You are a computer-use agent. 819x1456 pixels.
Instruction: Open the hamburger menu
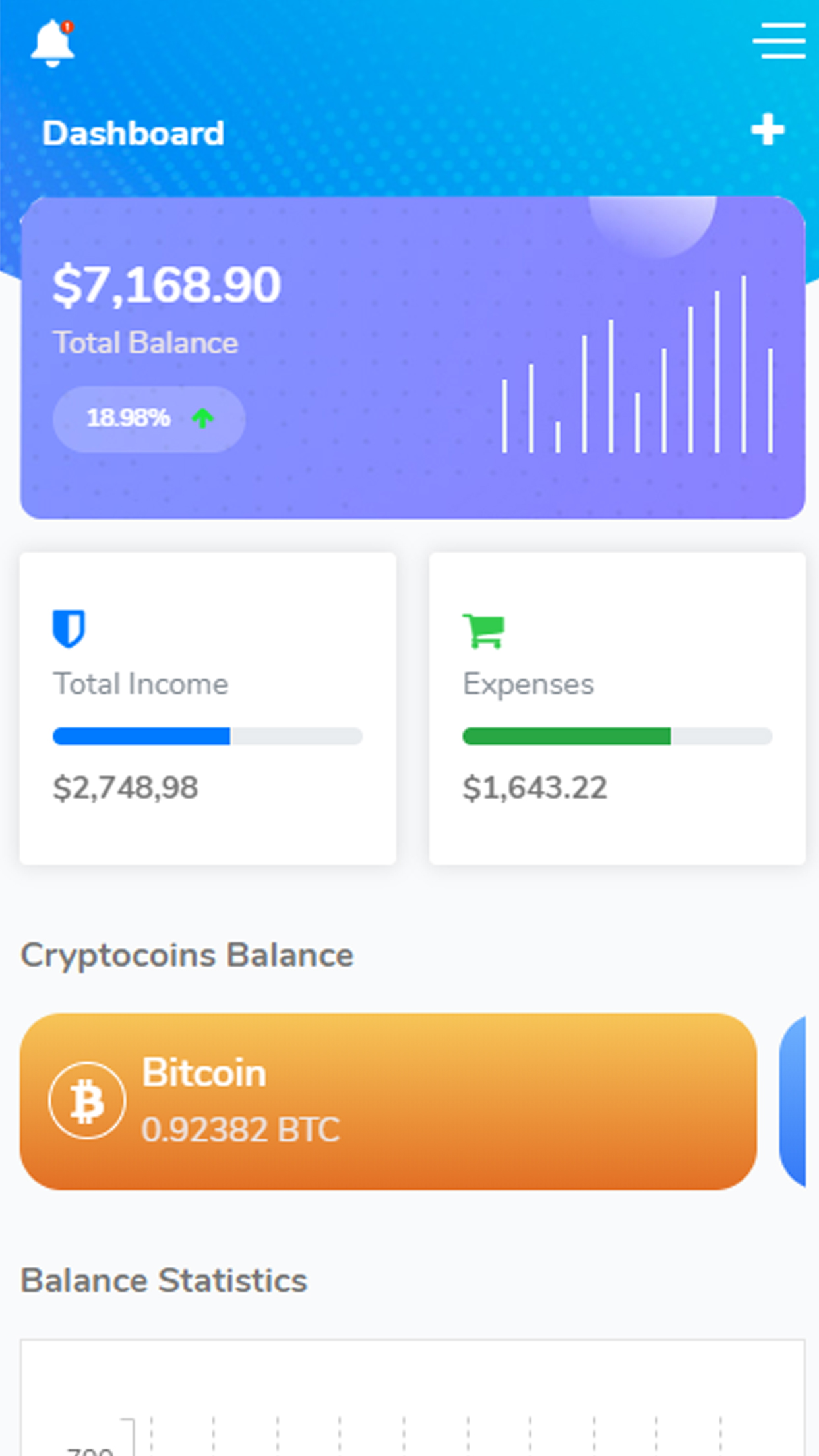point(779,41)
